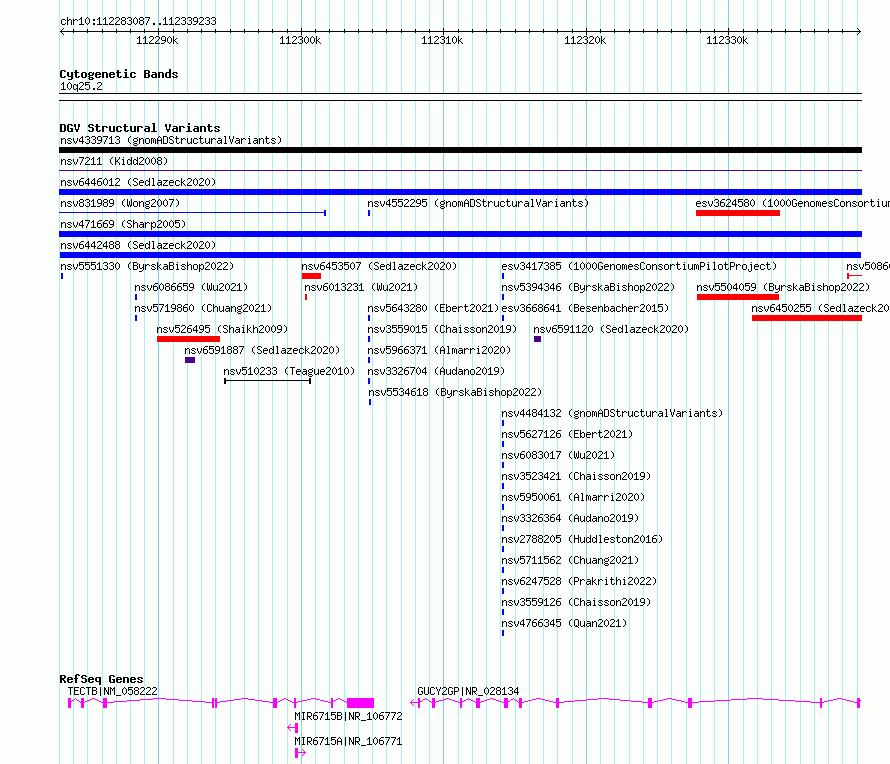Open nsv5534618 (ByrskaBishop2022) label
This screenshot has width=890, height=764.
[455, 392]
